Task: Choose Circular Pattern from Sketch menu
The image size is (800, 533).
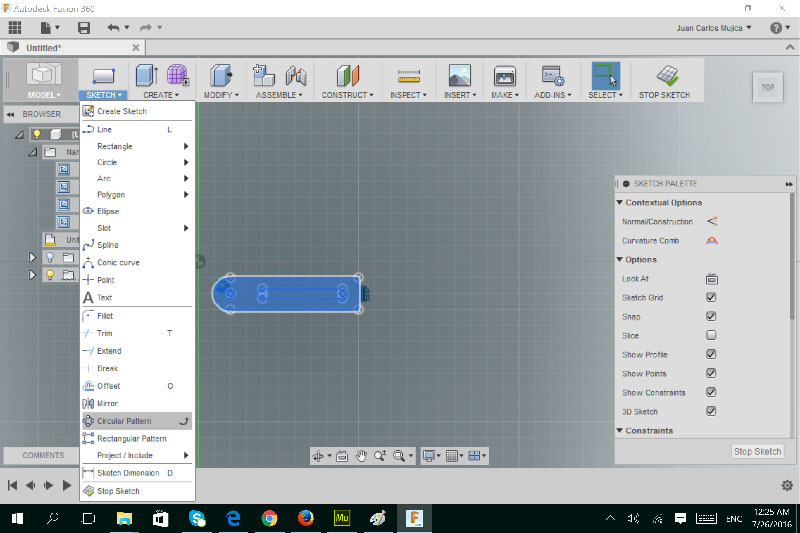Action: 136,421
